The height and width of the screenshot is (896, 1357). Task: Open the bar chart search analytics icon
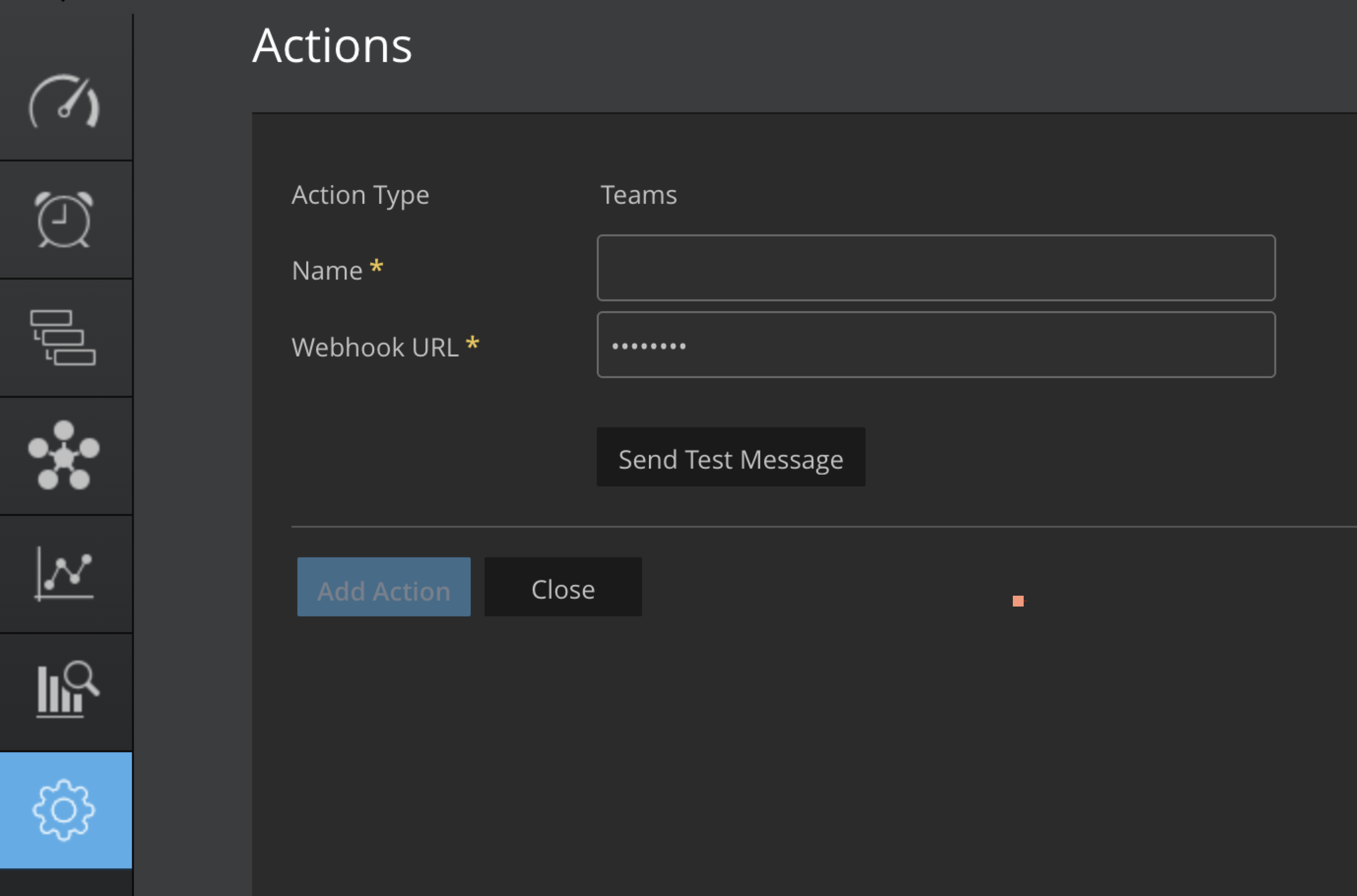pyautogui.click(x=67, y=689)
